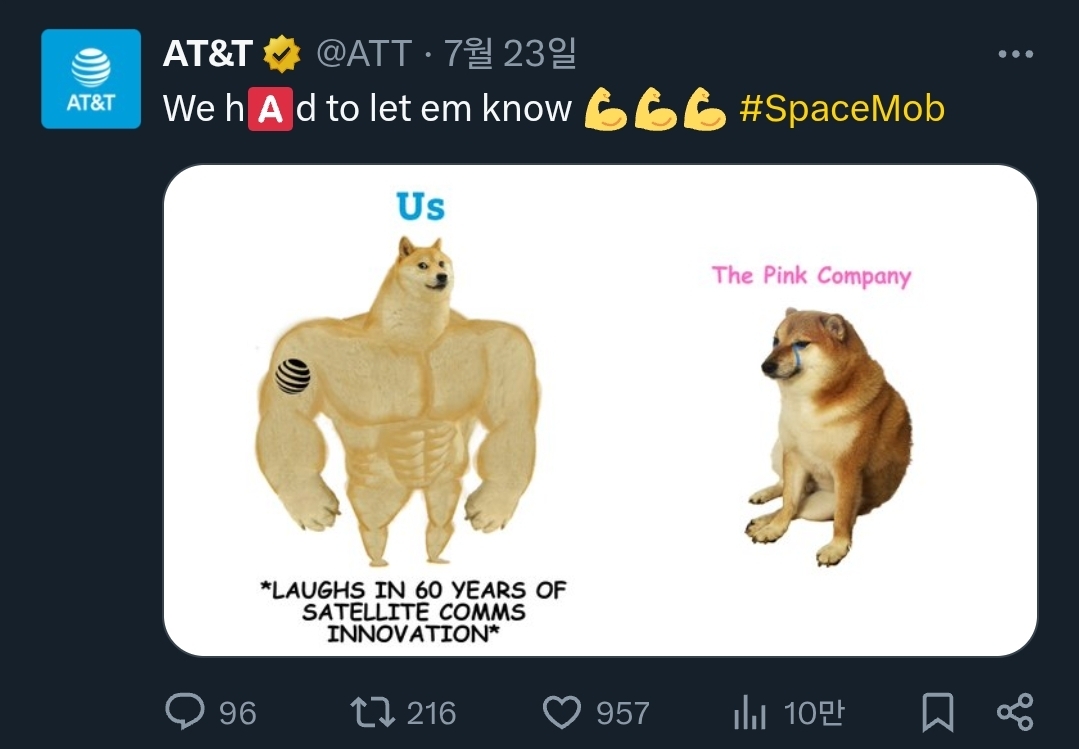Bookmark this AT&T tweet
The height and width of the screenshot is (749, 1079).
(937, 712)
